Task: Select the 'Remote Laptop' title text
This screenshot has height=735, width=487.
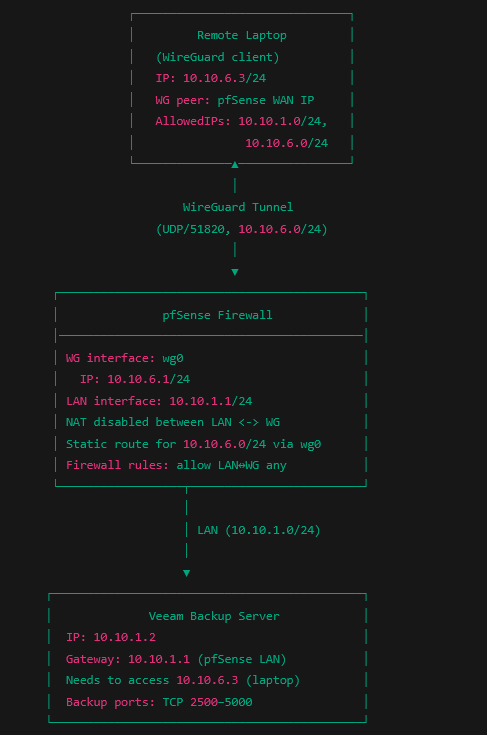Action: [x=241, y=35]
